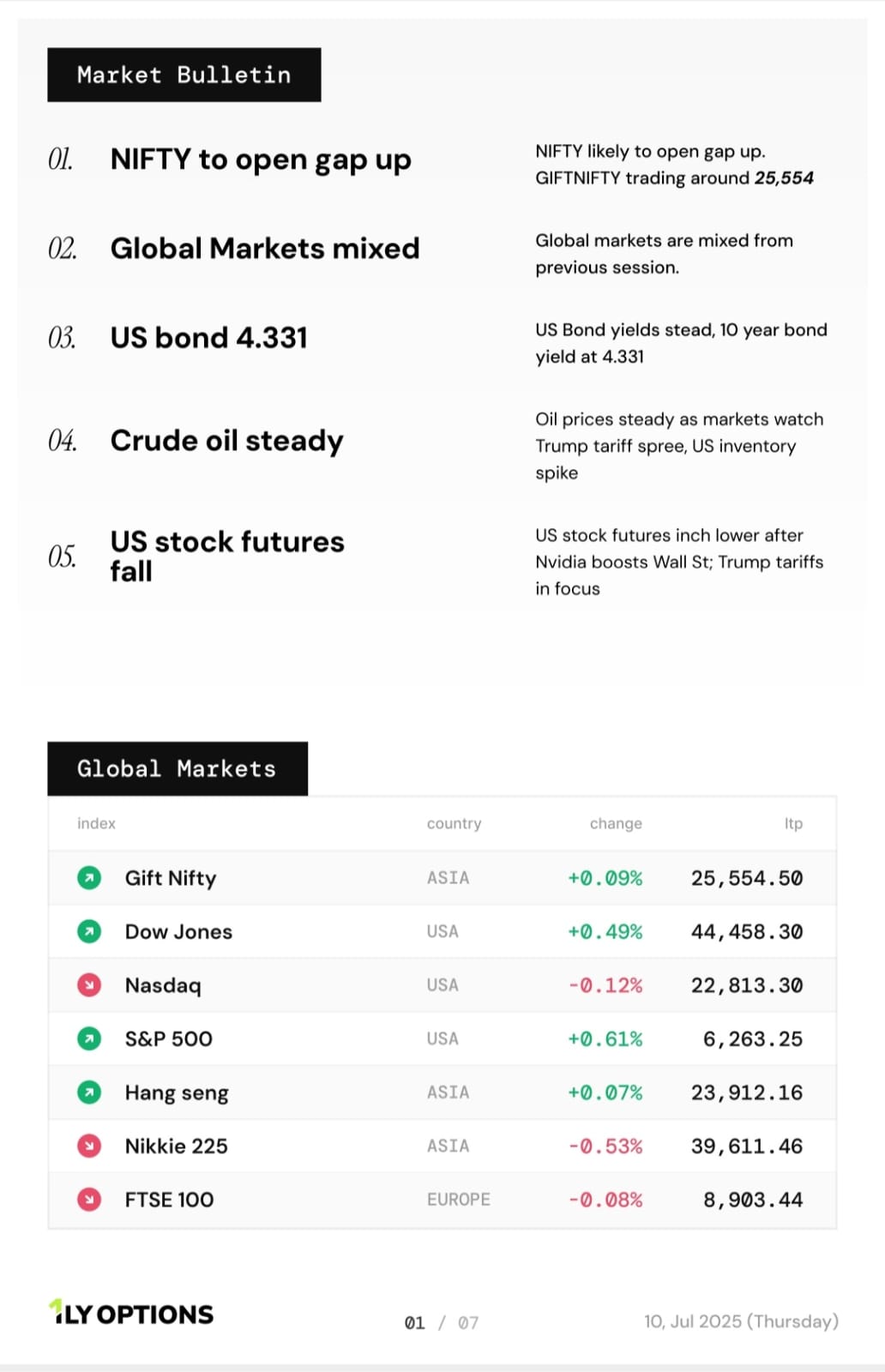Viewport: 885px width, 1372px height.
Task: Click the 'ltp' column header
Action: click(x=793, y=823)
